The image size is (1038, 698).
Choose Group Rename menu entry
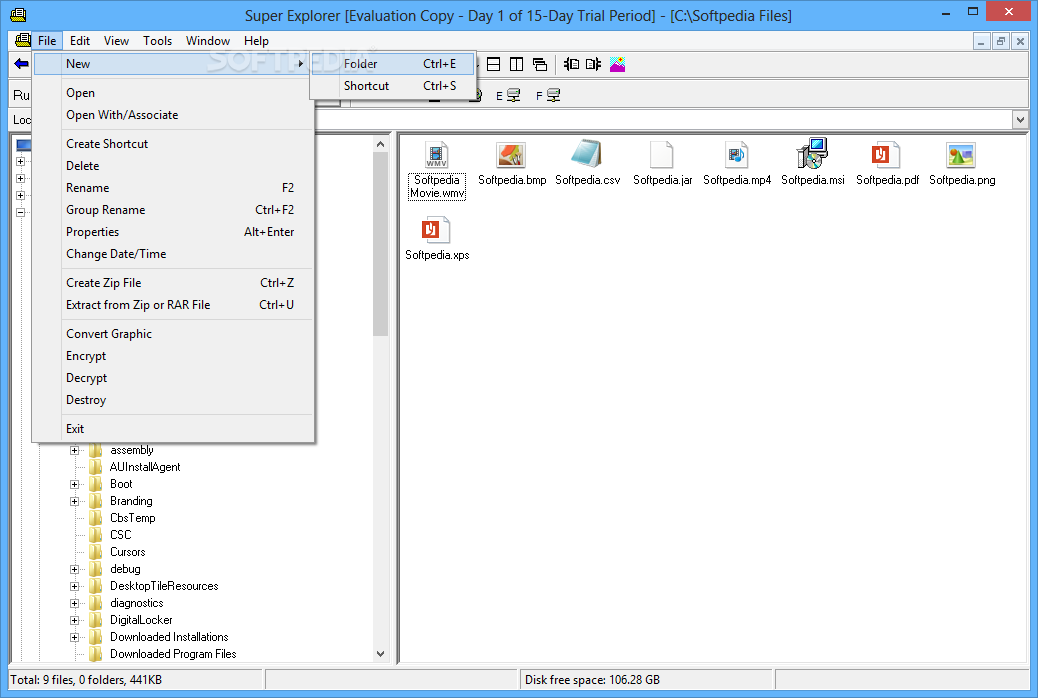(173, 209)
